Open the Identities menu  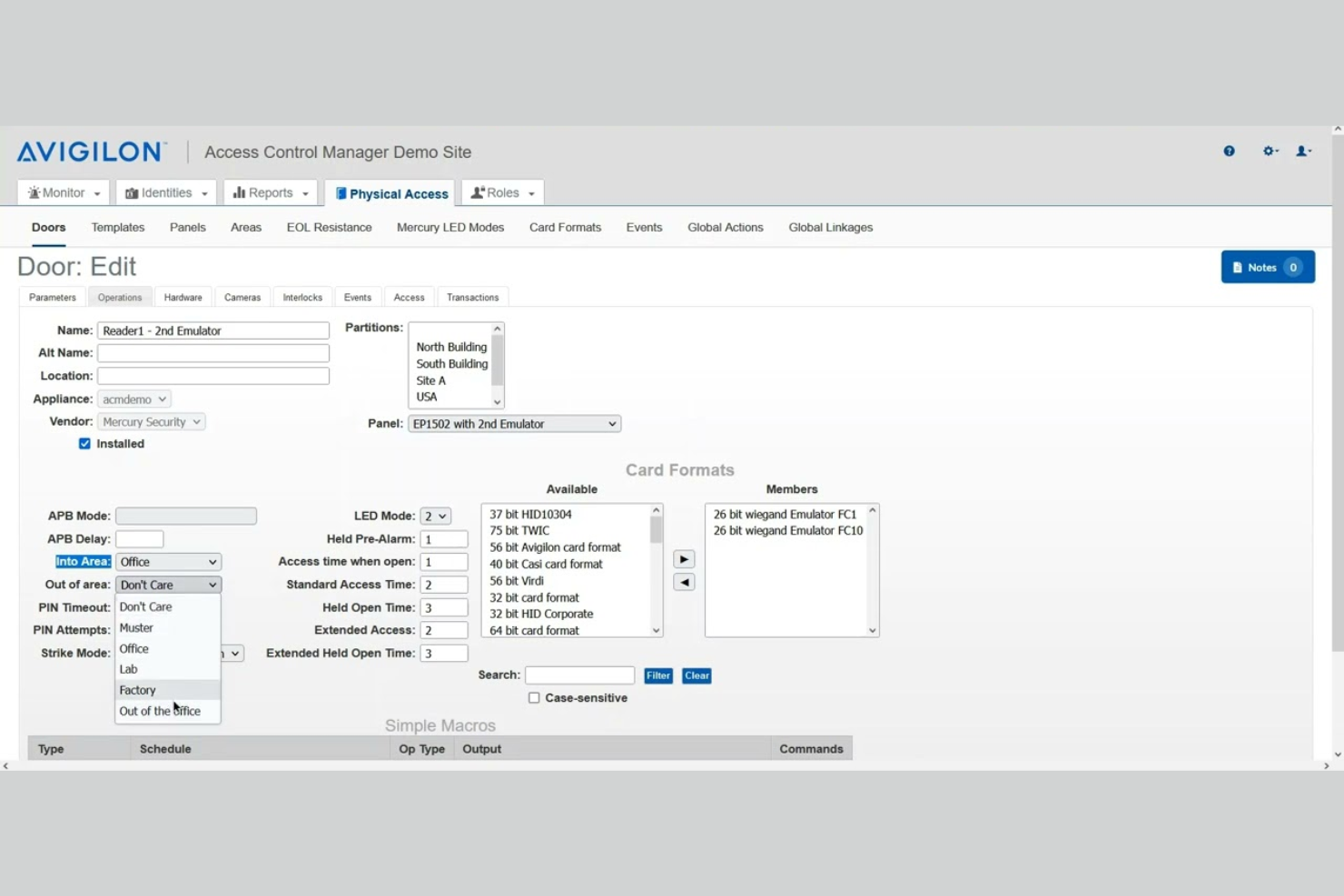pyautogui.click(x=166, y=192)
